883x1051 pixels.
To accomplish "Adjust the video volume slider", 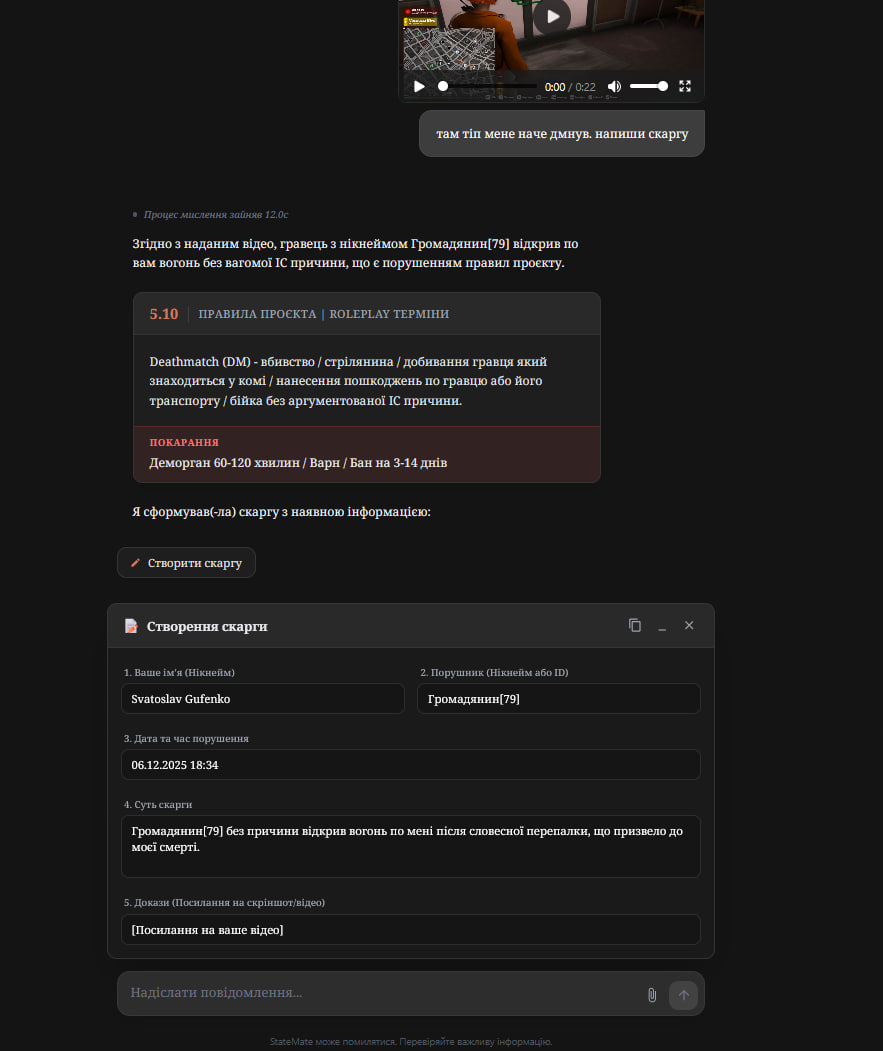I will [x=648, y=86].
